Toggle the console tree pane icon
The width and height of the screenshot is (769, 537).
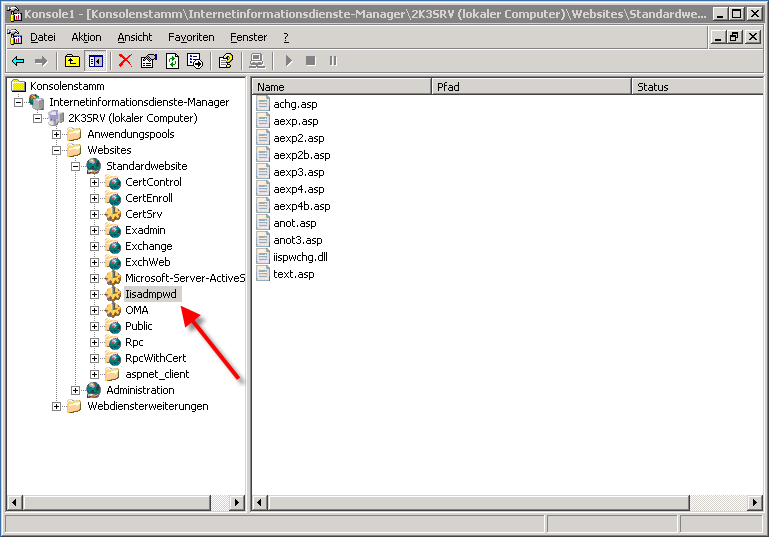click(96, 61)
